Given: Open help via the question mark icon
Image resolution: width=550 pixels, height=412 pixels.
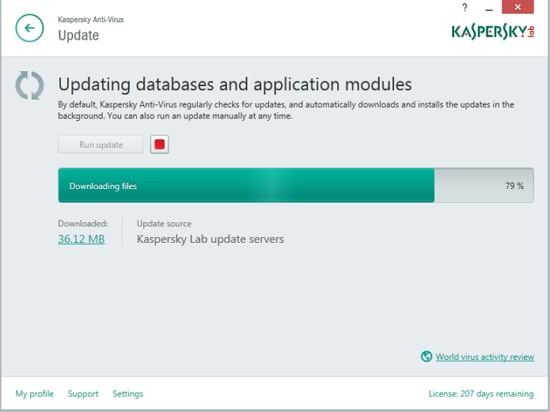Looking at the screenshot, I should point(465,7).
